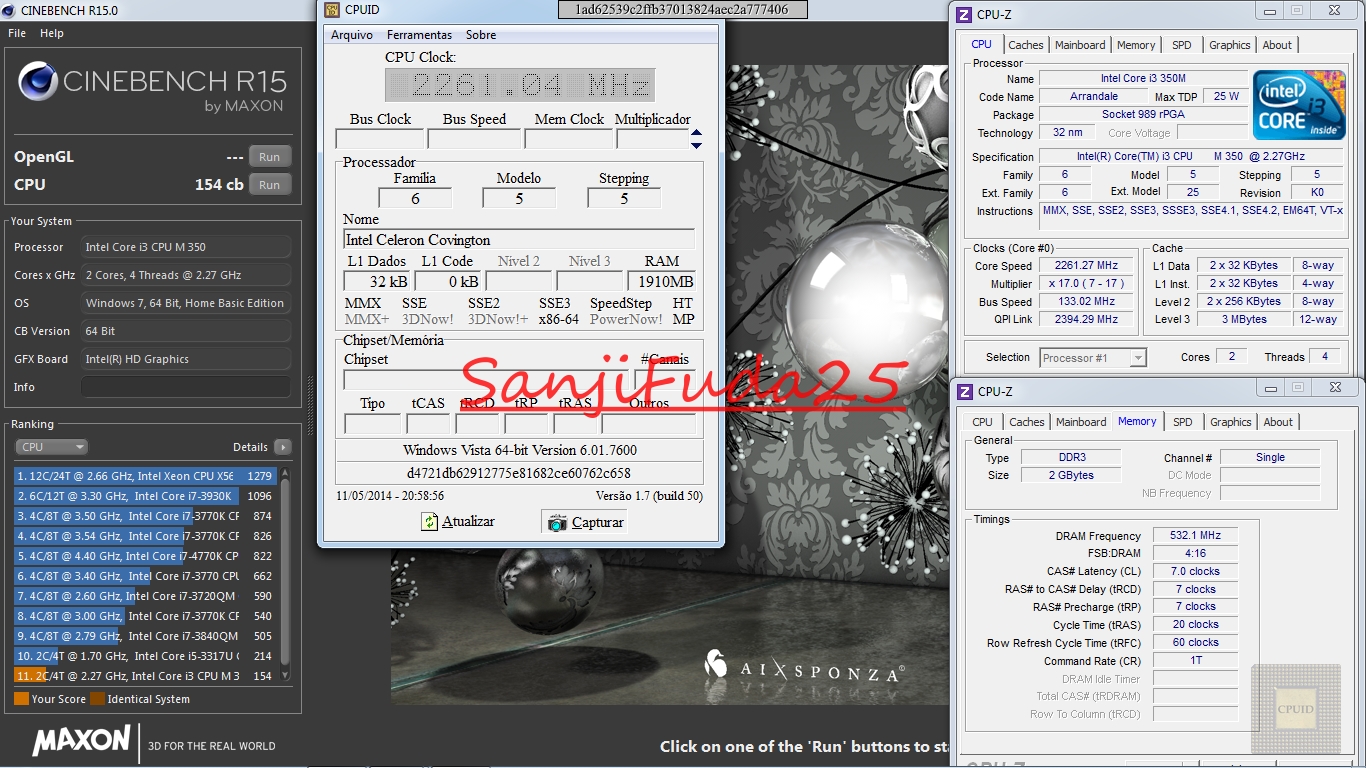1366x768 pixels.
Task: Click the green refresh icon beside Atualizar
Action: (x=430, y=522)
